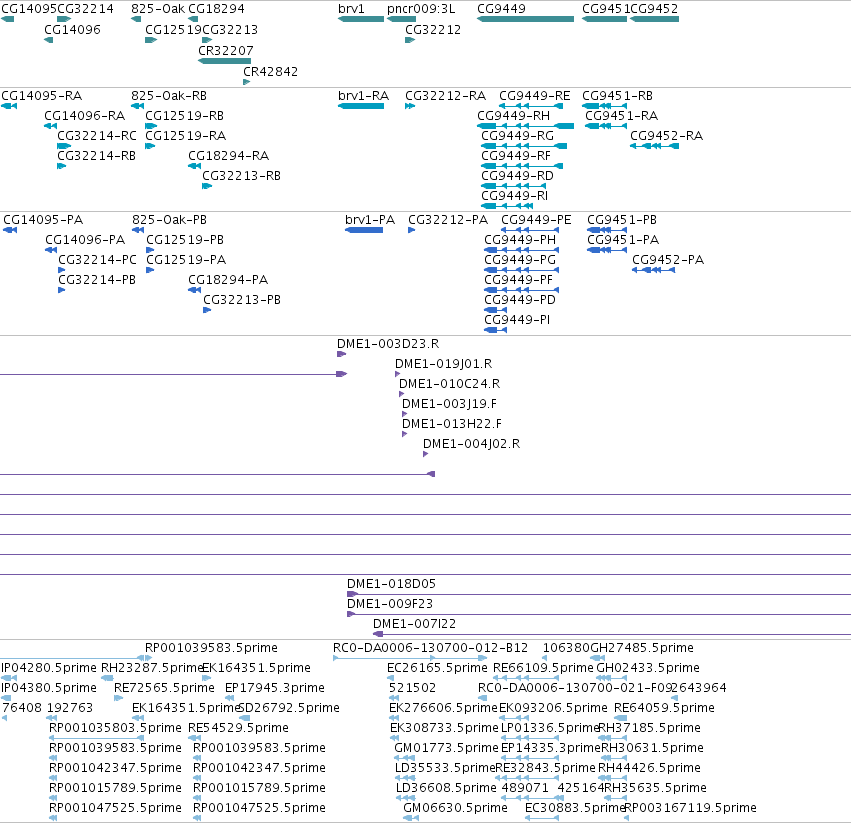Click EST GM06630.5prime
This screenshot has width=851, height=823.
(x=455, y=808)
